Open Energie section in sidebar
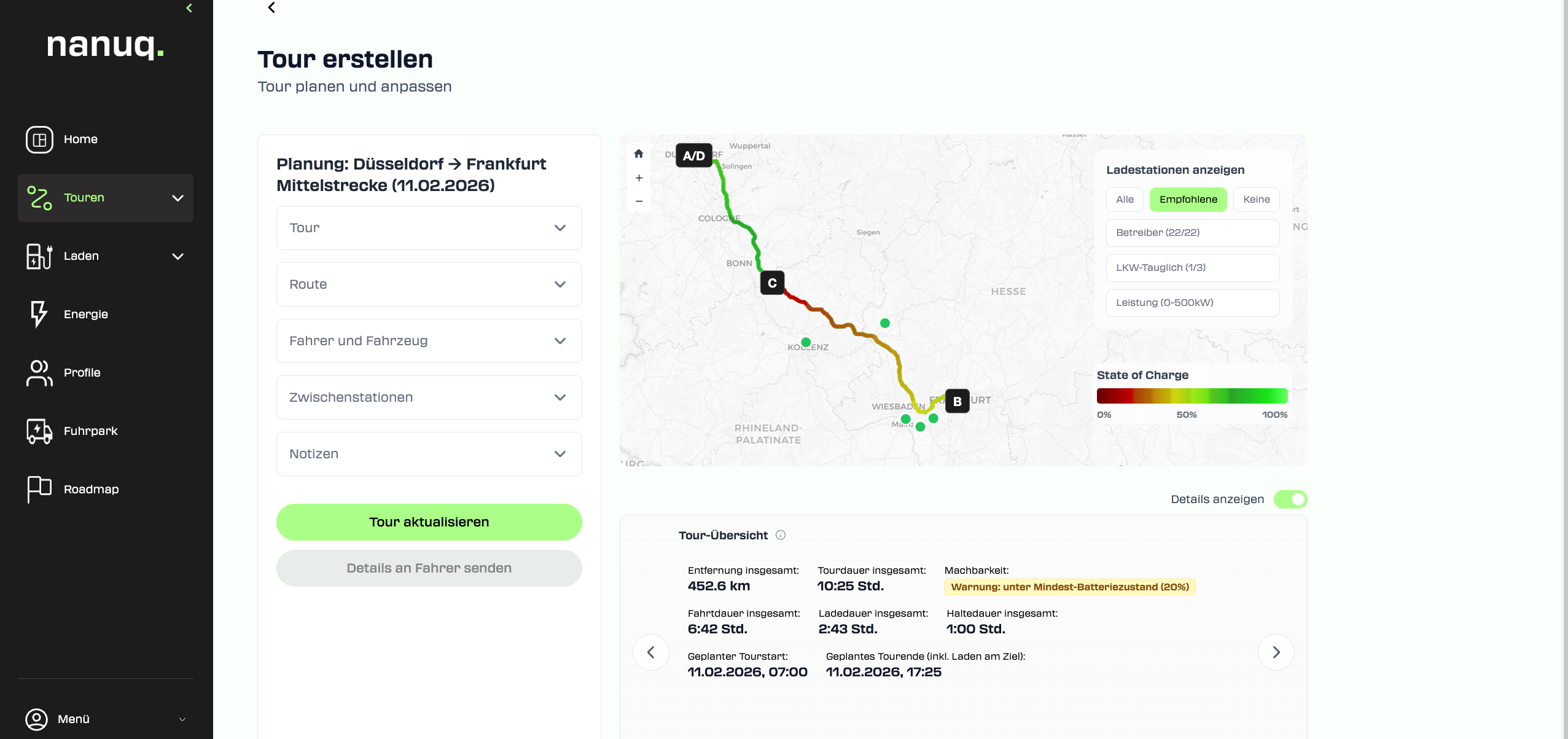1568x739 pixels. coord(85,314)
